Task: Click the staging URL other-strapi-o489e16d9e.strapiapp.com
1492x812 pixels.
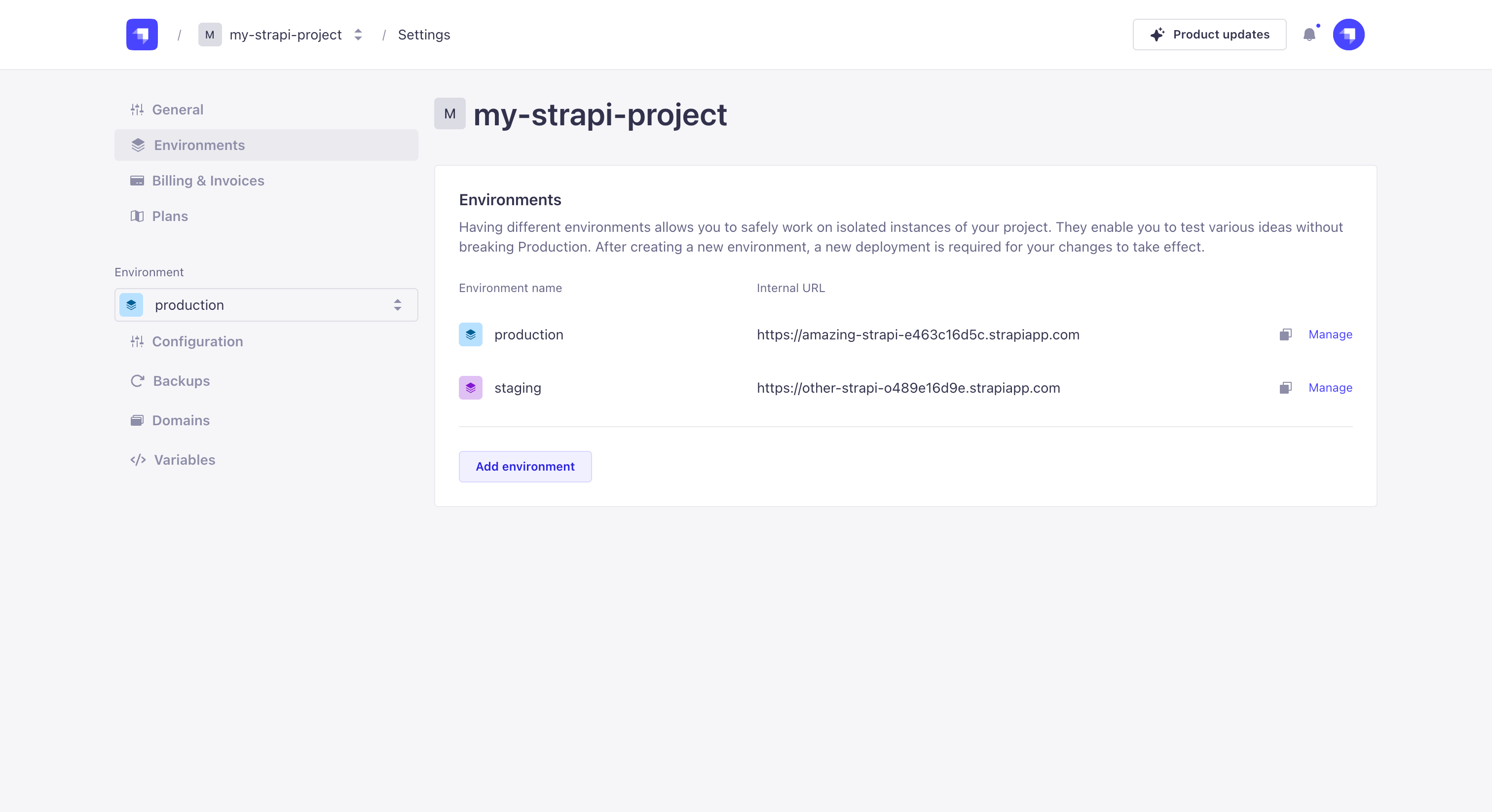Action: tap(908, 388)
